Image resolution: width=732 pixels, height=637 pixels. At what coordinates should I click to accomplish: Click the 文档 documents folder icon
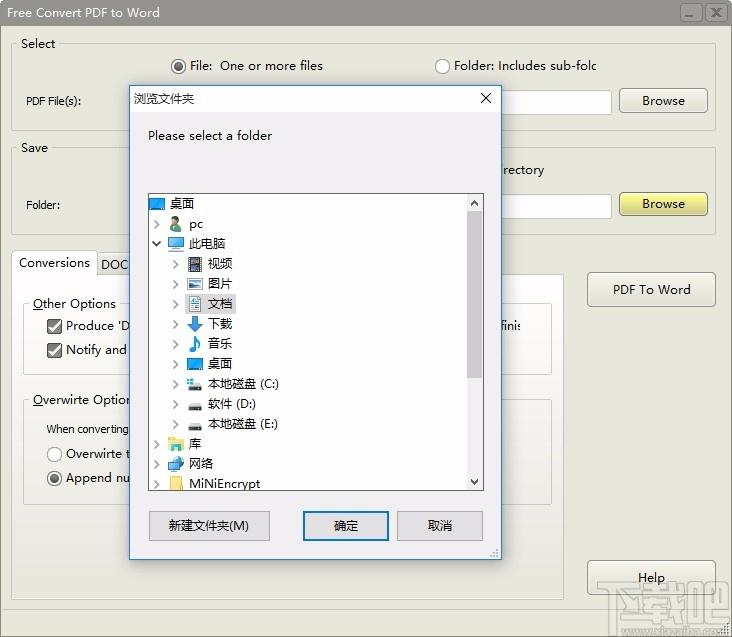tap(195, 304)
